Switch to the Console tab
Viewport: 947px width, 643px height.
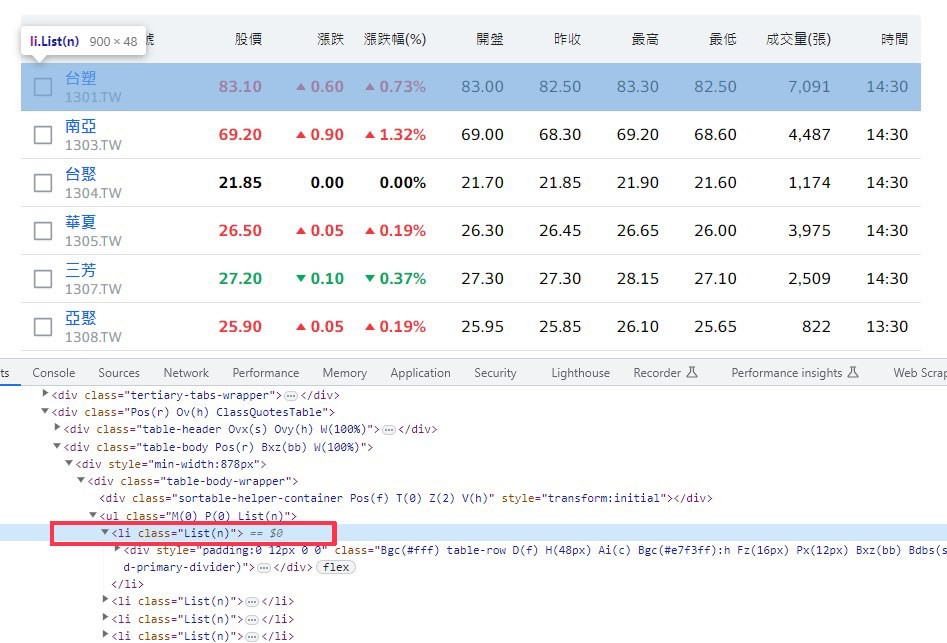coord(54,373)
